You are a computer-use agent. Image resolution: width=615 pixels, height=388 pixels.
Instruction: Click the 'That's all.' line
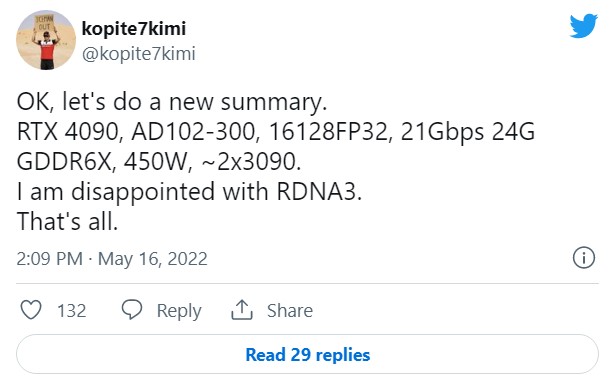[x=67, y=221]
